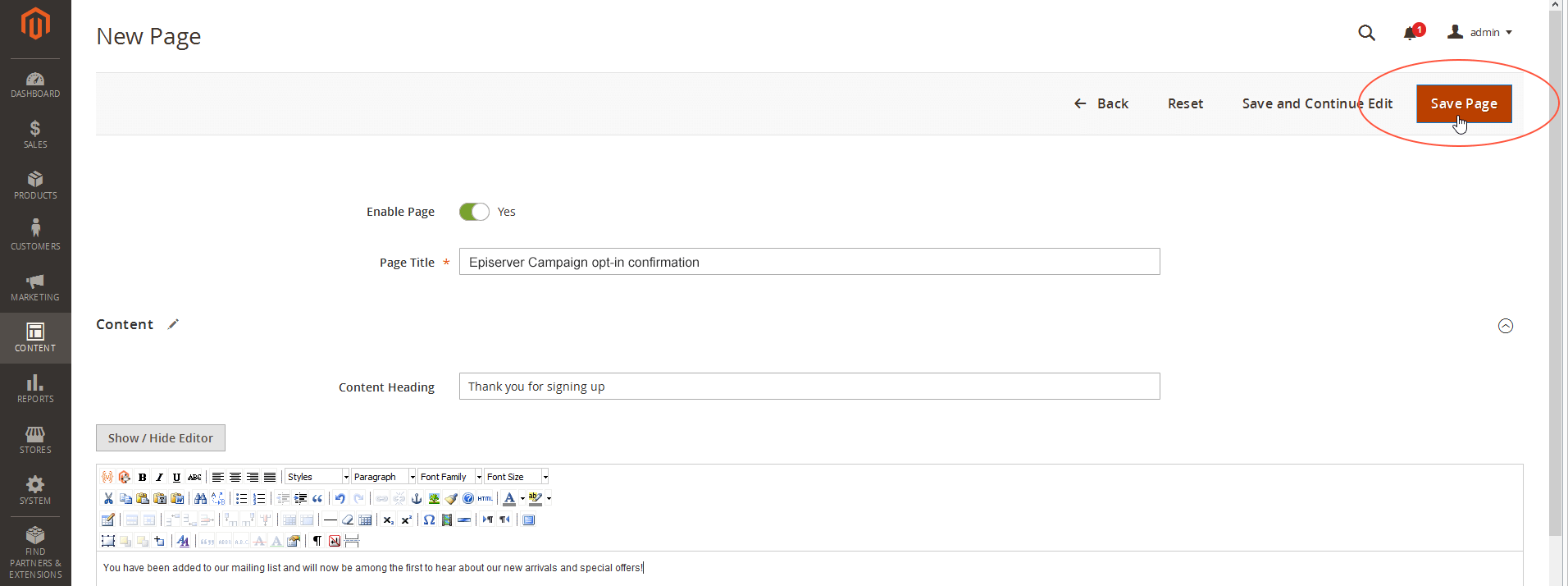Collapse the Content section
Screen dimensions: 1568x586
[x=1506, y=326]
